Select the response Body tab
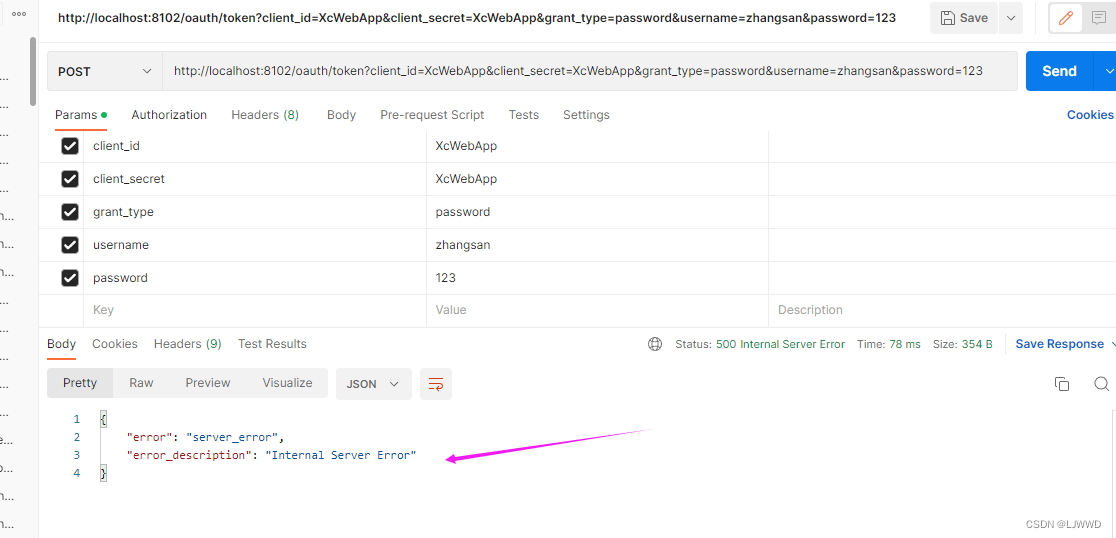The height and width of the screenshot is (538, 1116). point(61,344)
